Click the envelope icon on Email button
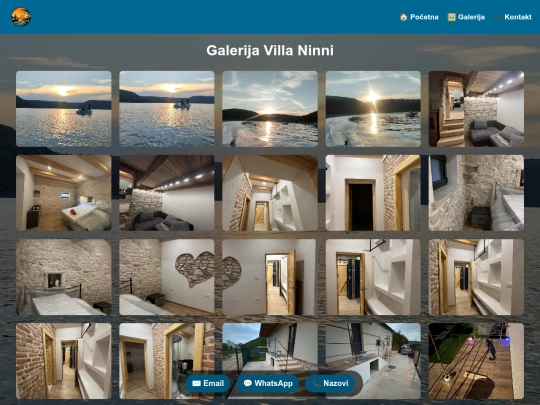Viewport: 540px width, 405px height. coord(196,383)
